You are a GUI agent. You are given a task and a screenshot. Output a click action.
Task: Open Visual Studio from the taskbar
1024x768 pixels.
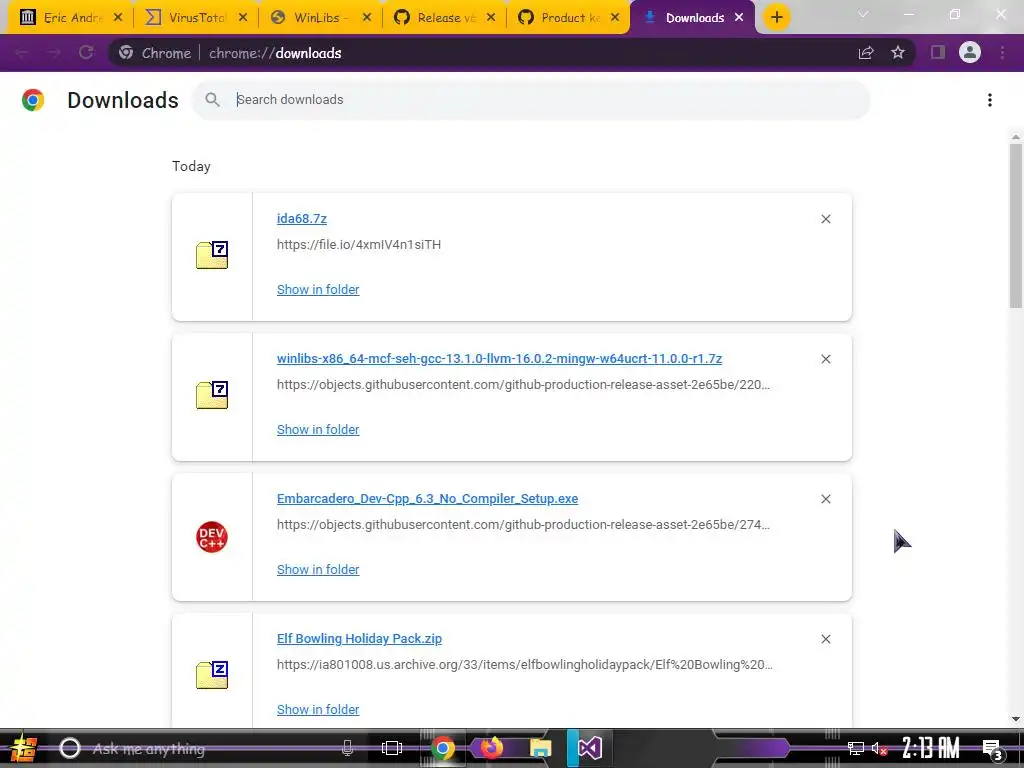click(589, 748)
